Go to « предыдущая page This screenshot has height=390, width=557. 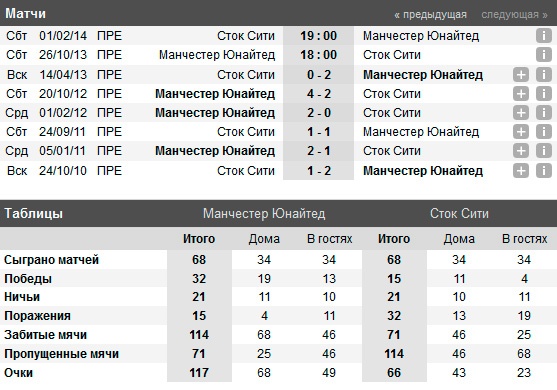(x=430, y=15)
